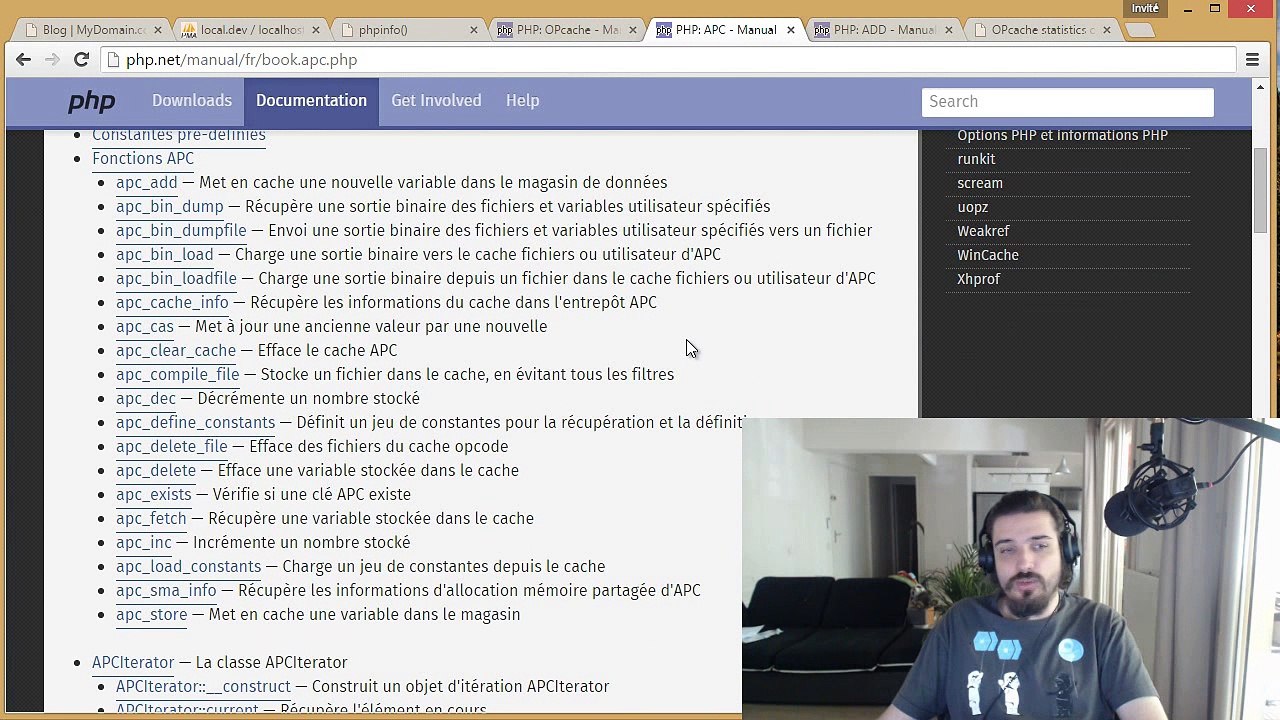This screenshot has width=1280, height=720.
Task: Open the apc_load_constants function link
Action: pos(188,567)
